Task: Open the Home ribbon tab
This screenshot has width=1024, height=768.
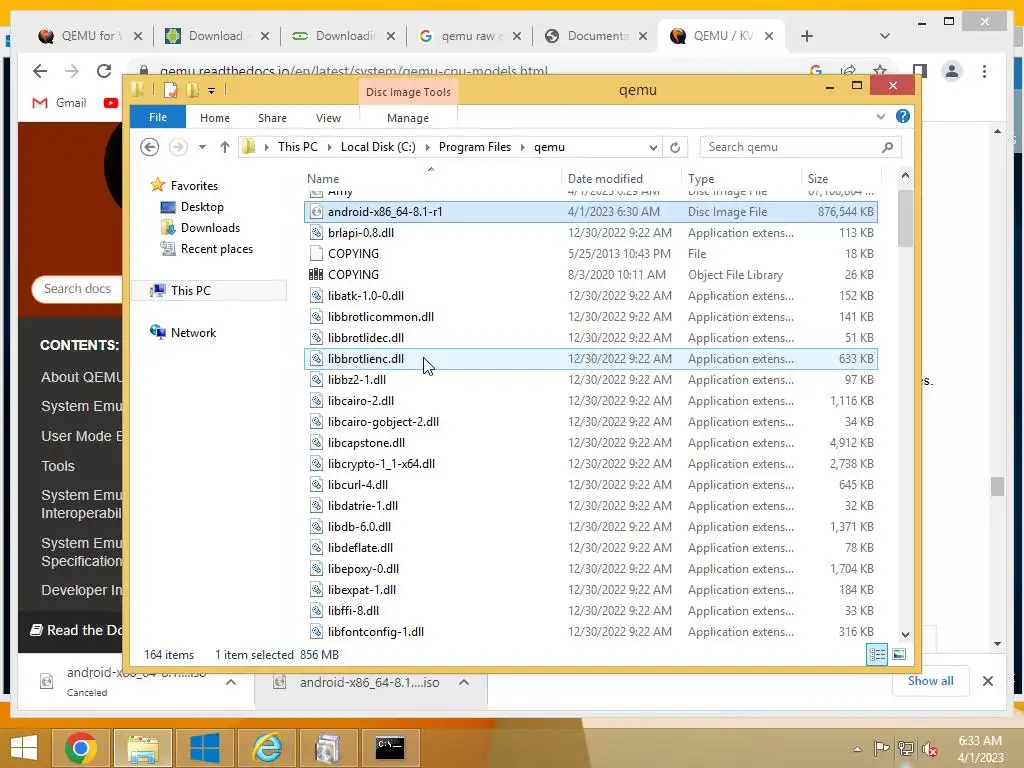Action: point(215,118)
